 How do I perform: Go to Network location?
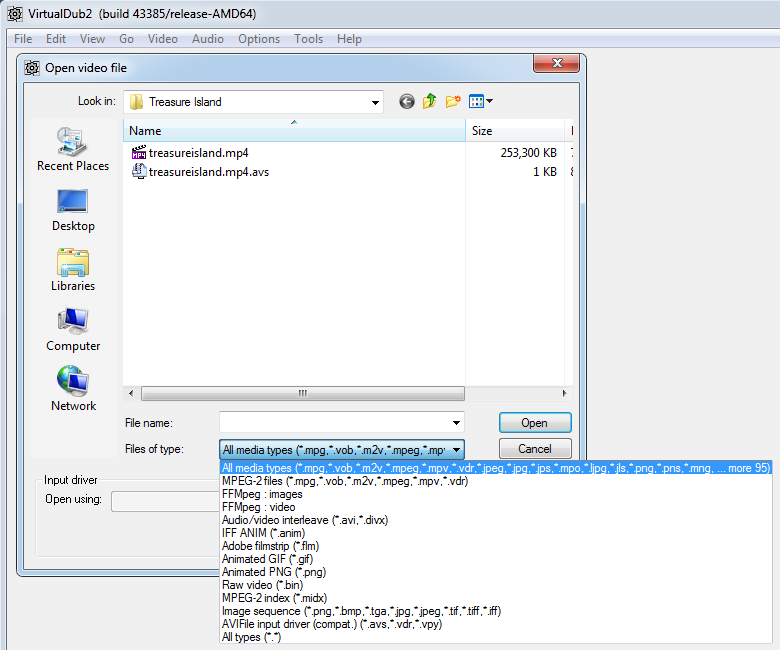(73, 390)
